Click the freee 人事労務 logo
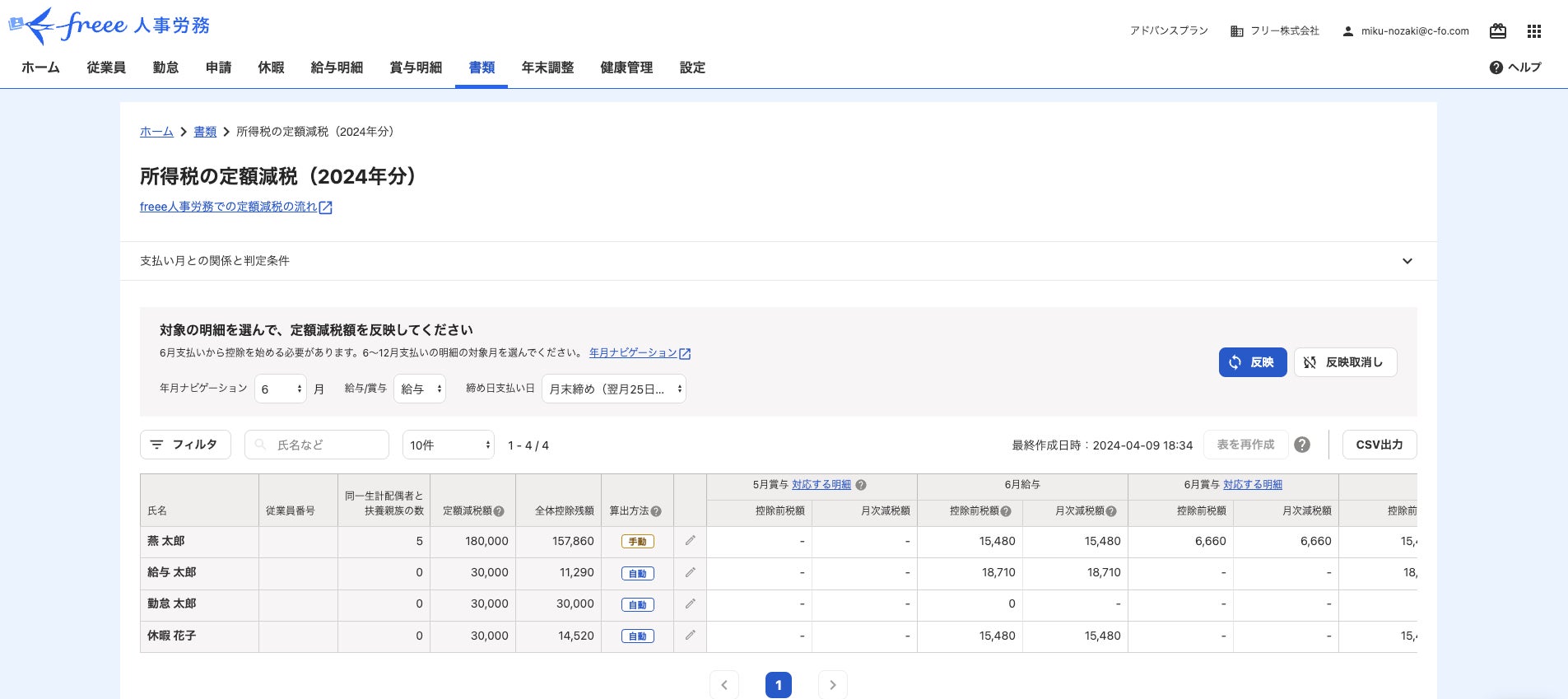This screenshot has height=699, width=1568. click(109, 26)
